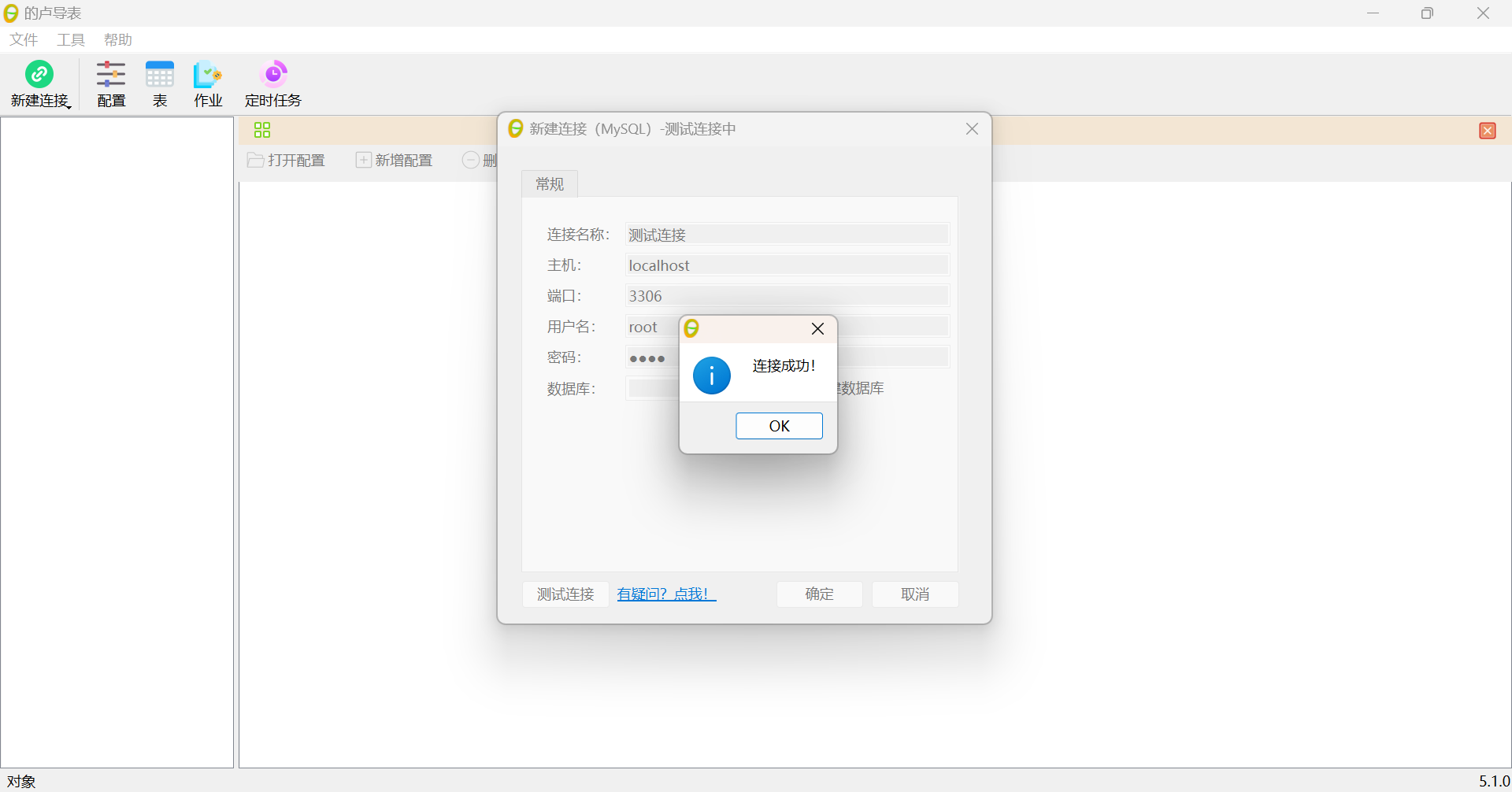
Task: Open the 配置 toolbar icon
Action: point(111,84)
